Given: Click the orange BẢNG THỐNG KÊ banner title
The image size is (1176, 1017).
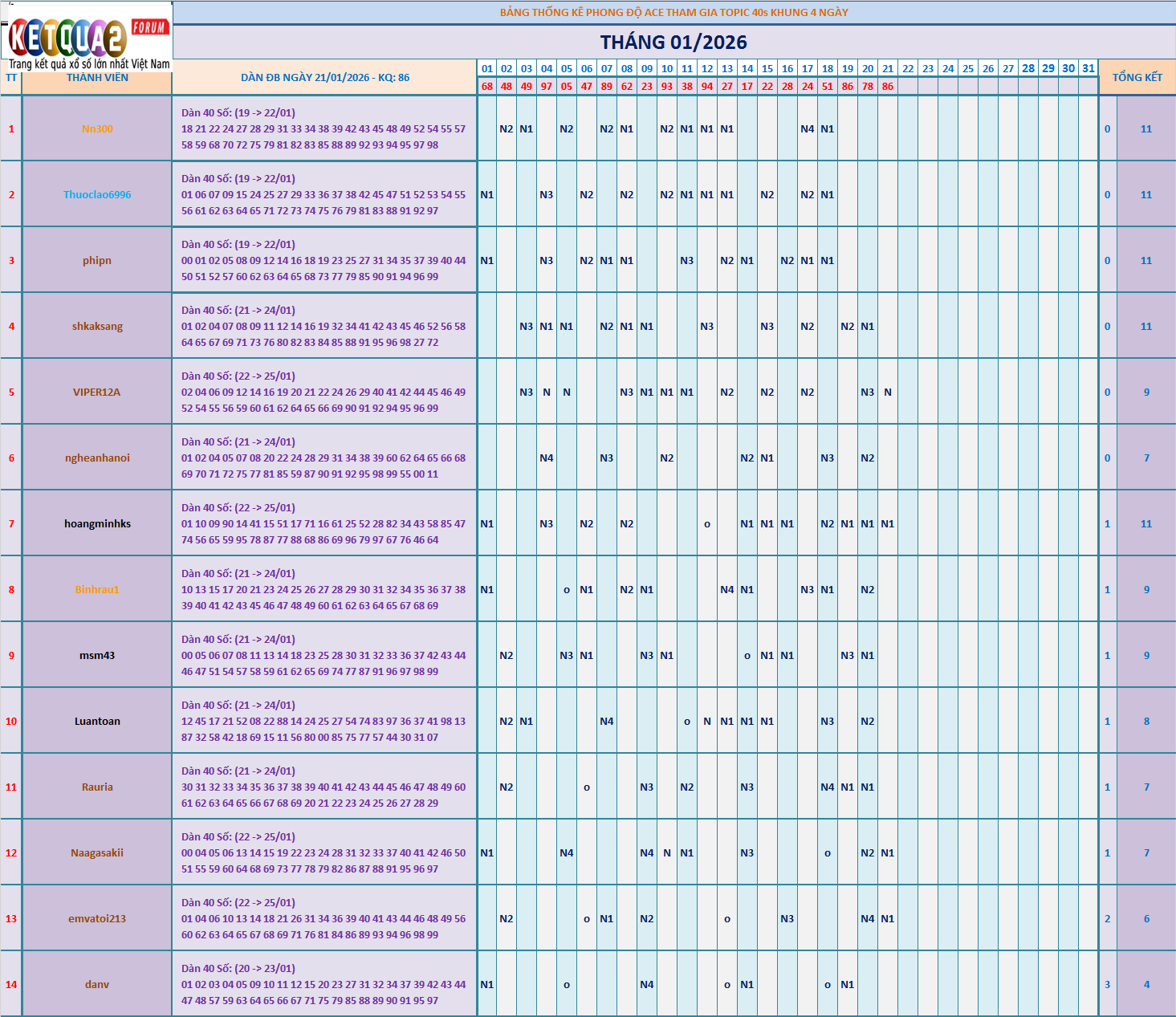Looking at the screenshot, I should (673, 12).
